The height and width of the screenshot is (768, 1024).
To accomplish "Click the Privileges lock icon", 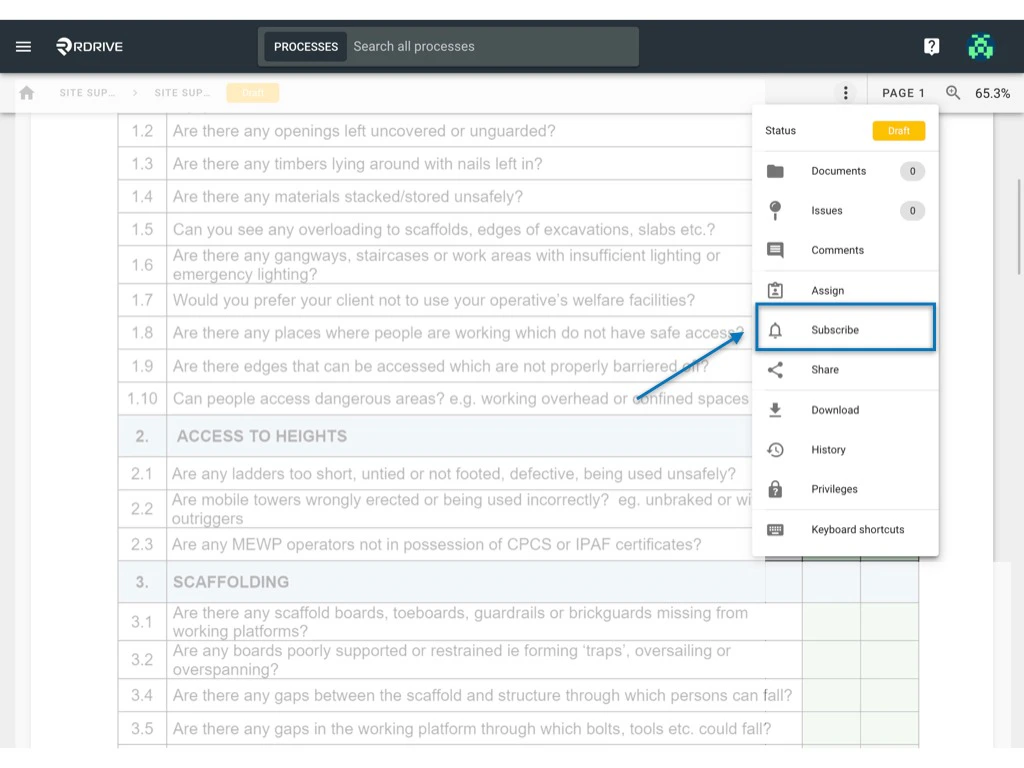I will [x=776, y=489].
